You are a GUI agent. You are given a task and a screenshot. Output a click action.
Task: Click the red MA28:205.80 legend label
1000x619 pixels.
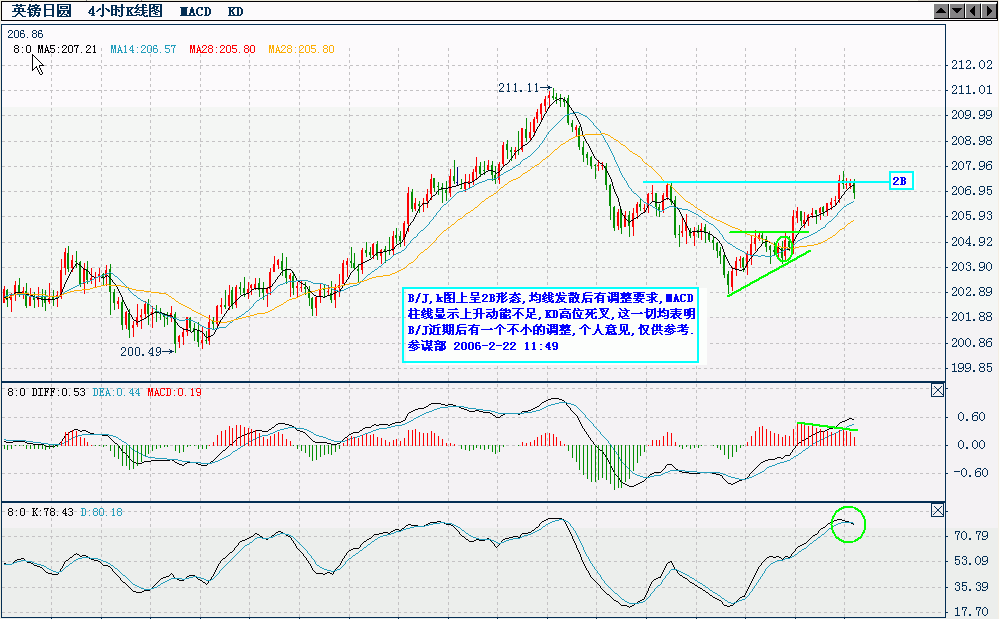coord(222,49)
